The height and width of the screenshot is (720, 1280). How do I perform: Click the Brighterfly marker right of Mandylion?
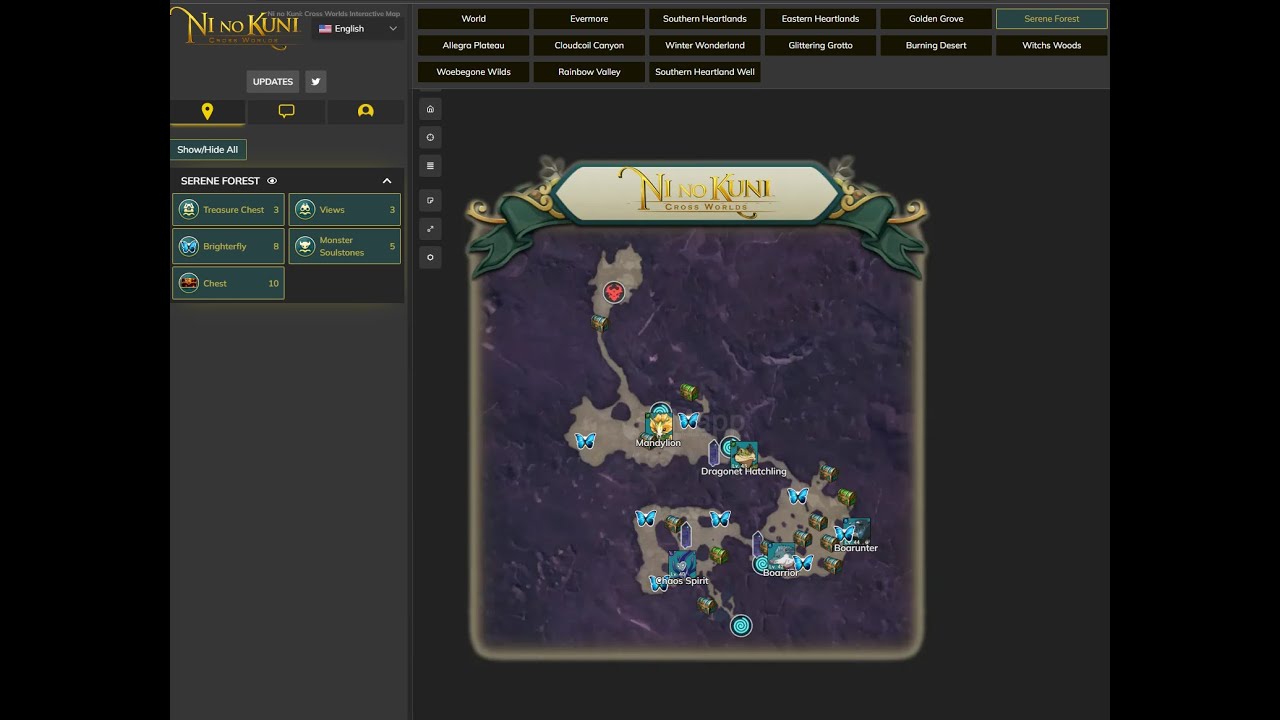pos(688,420)
